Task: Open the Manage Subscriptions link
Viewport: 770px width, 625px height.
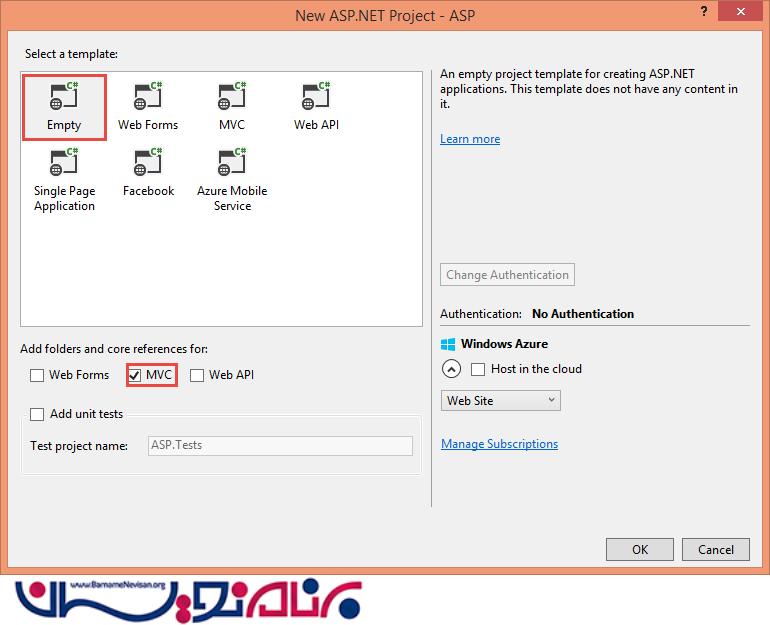Action: tap(499, 444)
